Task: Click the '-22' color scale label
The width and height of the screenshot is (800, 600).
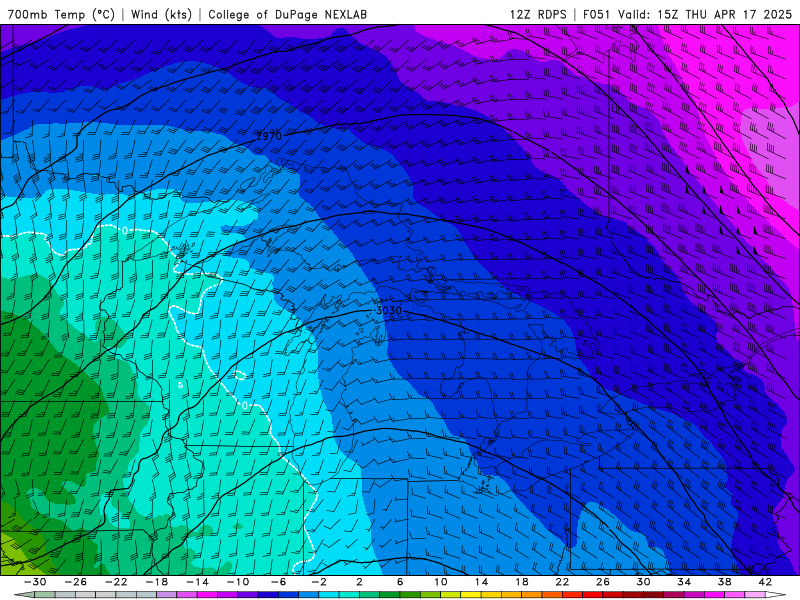Action: (116, 582)
